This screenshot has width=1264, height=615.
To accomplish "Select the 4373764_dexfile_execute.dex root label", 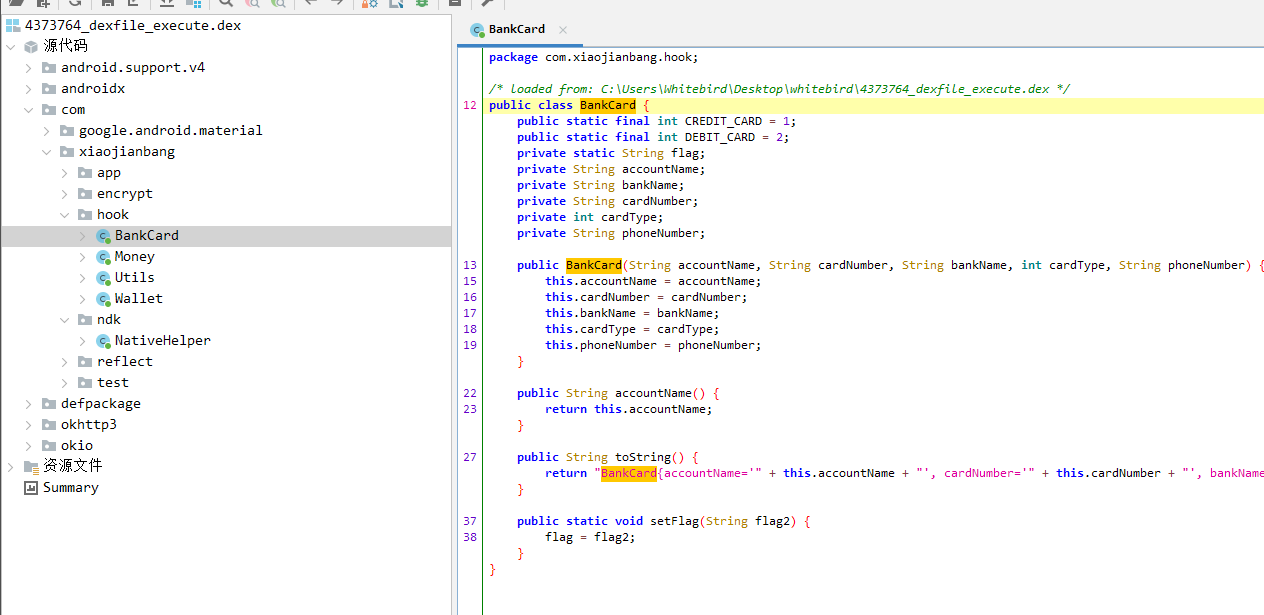I will coord(133,26).
